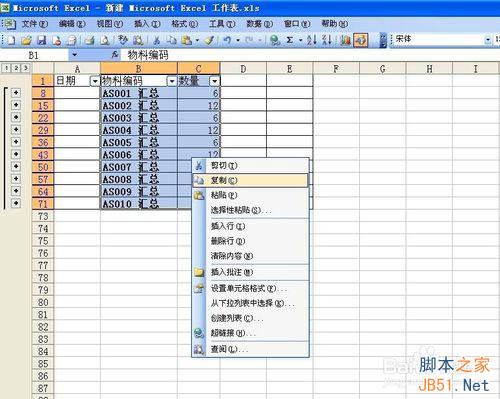500x399 pixels.
Task: Open the 帮助 menu
Action: [334, 24]
